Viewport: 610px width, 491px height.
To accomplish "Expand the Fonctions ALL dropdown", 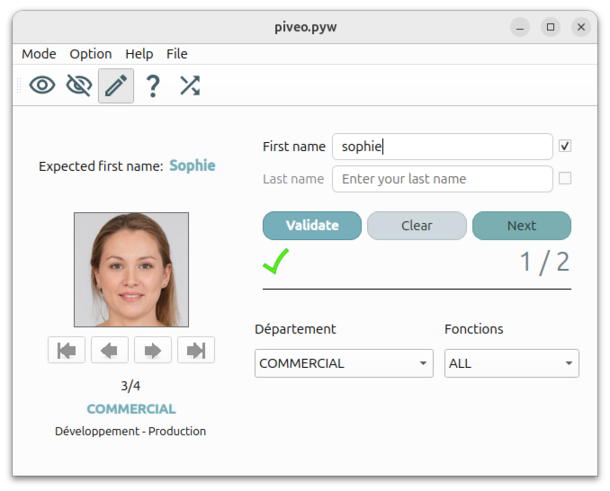I will click(512, 363).
